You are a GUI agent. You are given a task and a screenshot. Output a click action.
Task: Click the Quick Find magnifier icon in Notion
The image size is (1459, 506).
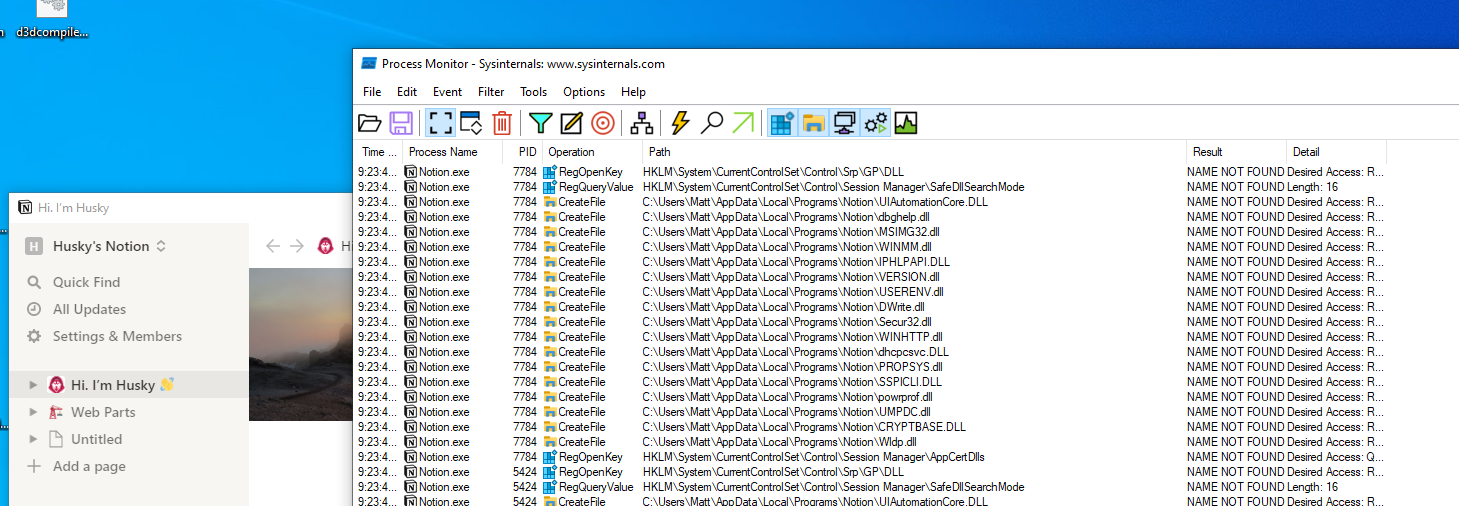point(34,282)
